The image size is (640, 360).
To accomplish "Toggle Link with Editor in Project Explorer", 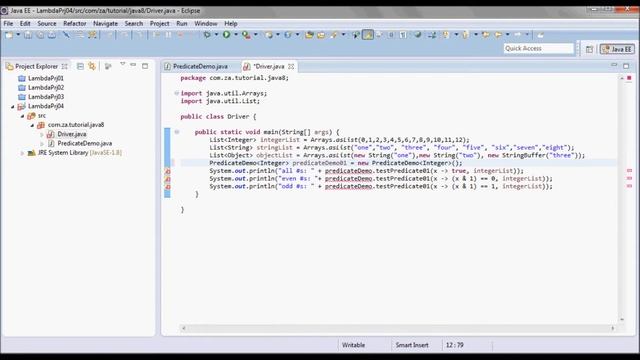I will [92, 66].
